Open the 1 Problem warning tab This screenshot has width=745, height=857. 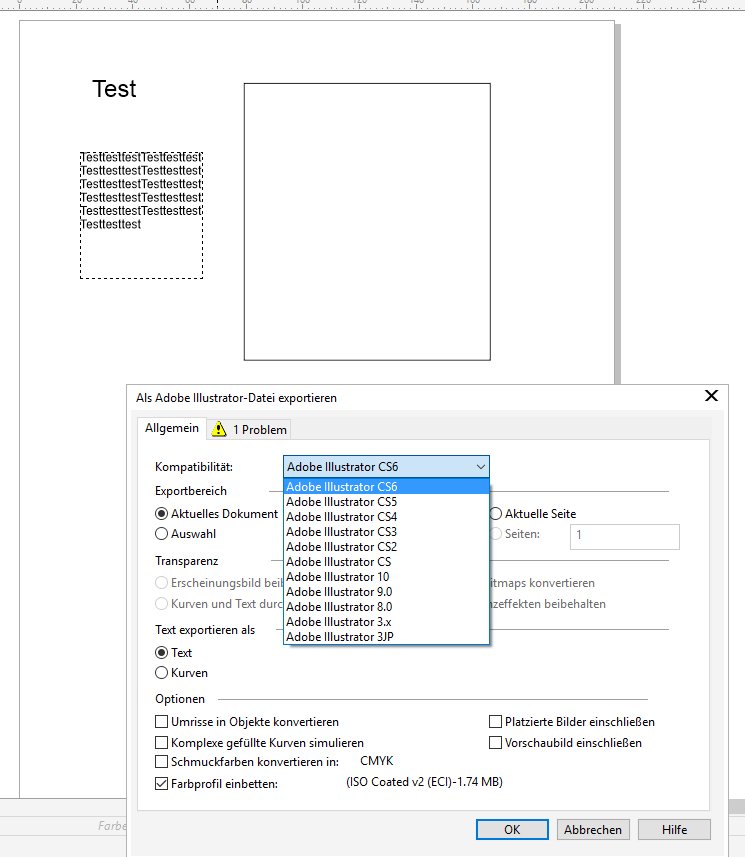click(x=249, y=430)
